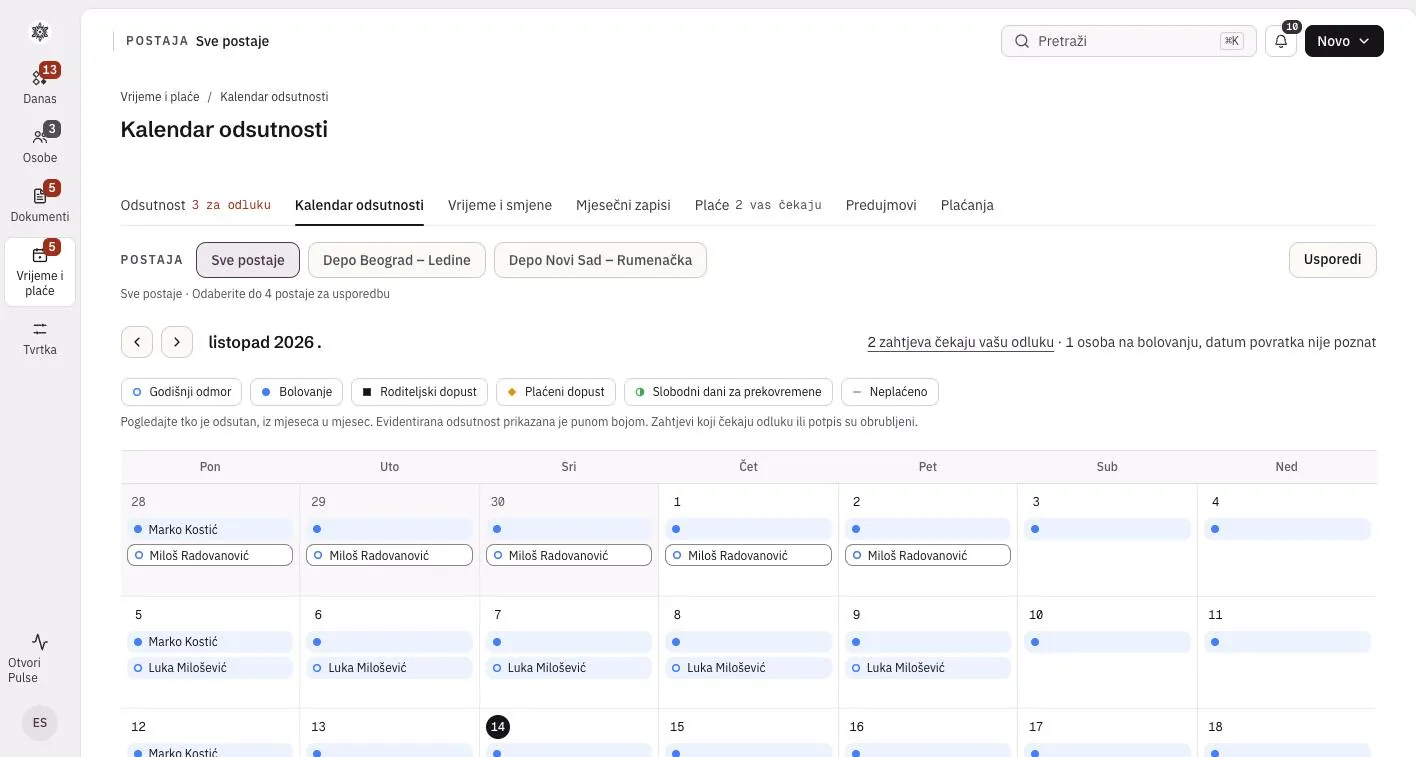Toggle Bolovanje legend filter

pos(297,392)
